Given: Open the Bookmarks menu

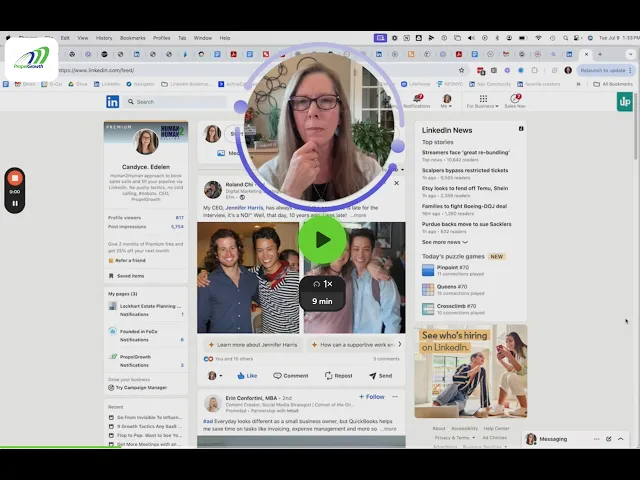Looking at the screenshot, I should click(x=133, y=38).
